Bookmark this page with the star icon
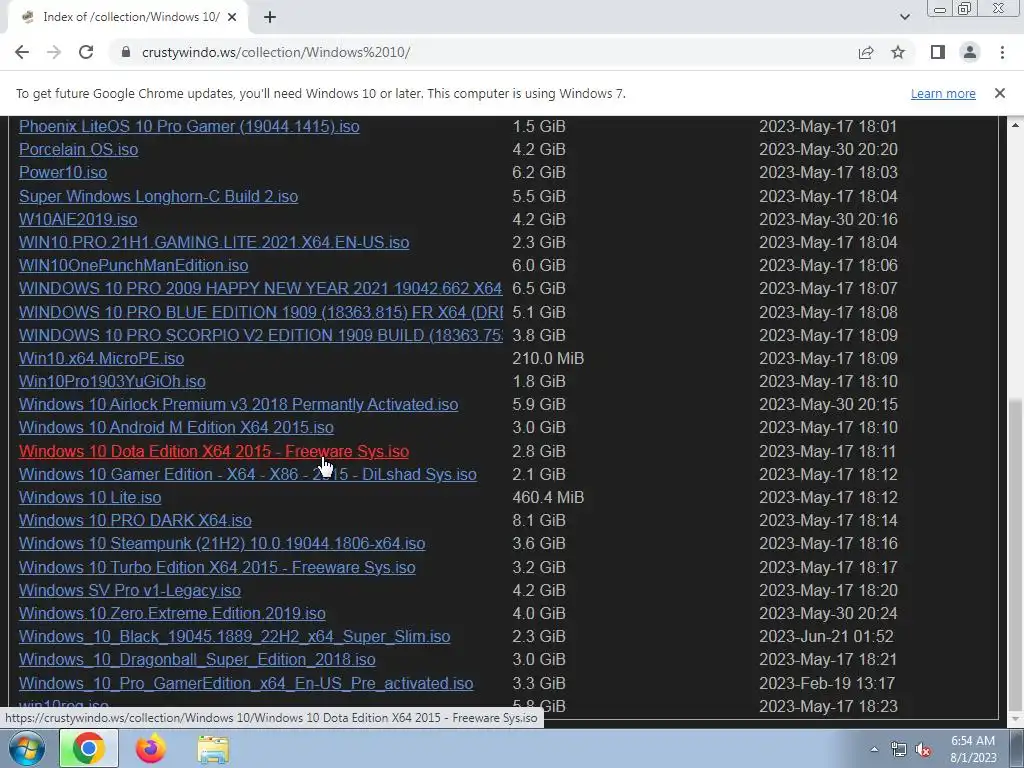 898,52
